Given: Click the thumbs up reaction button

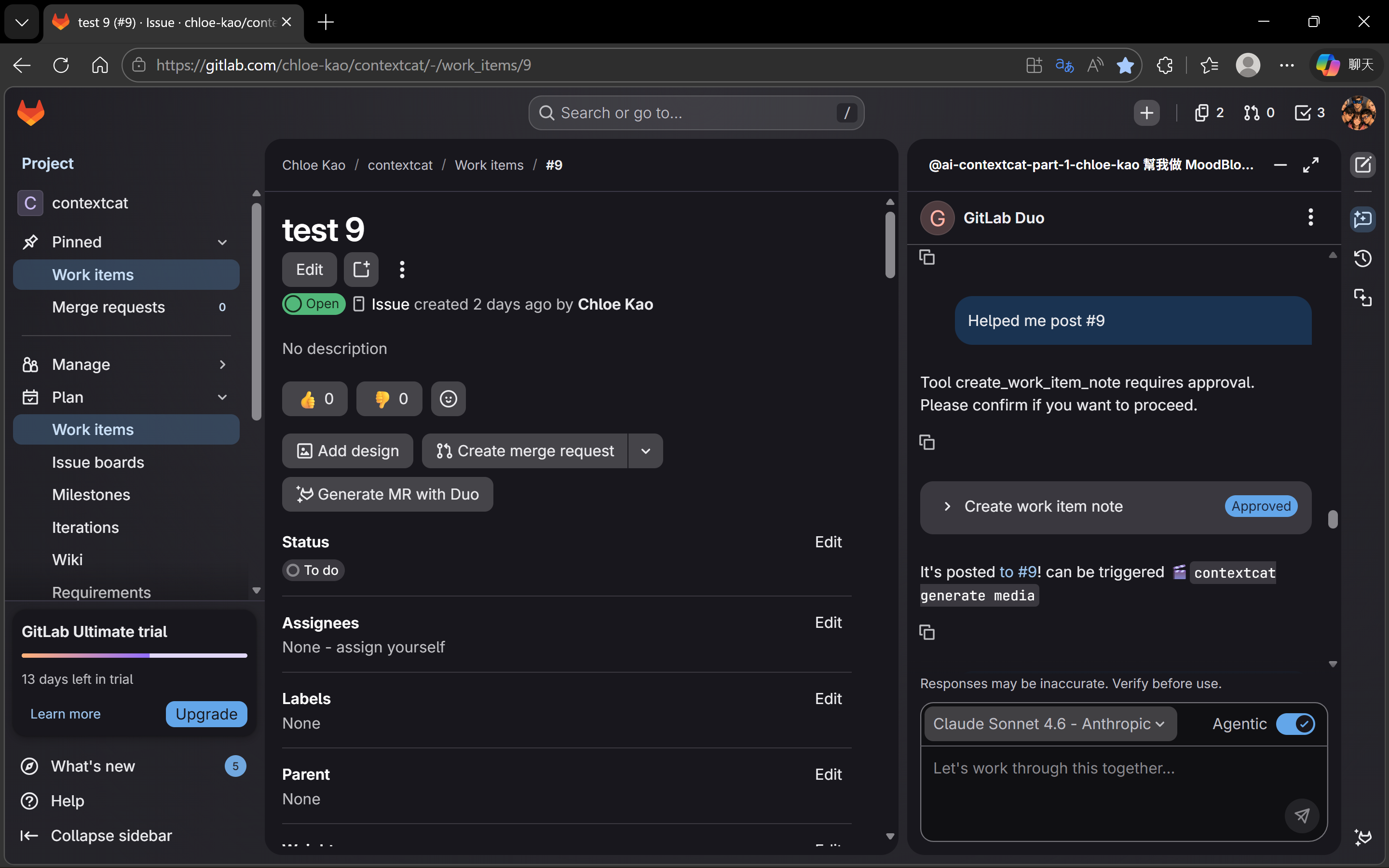Looking at the screenshot, I should 314,399.
